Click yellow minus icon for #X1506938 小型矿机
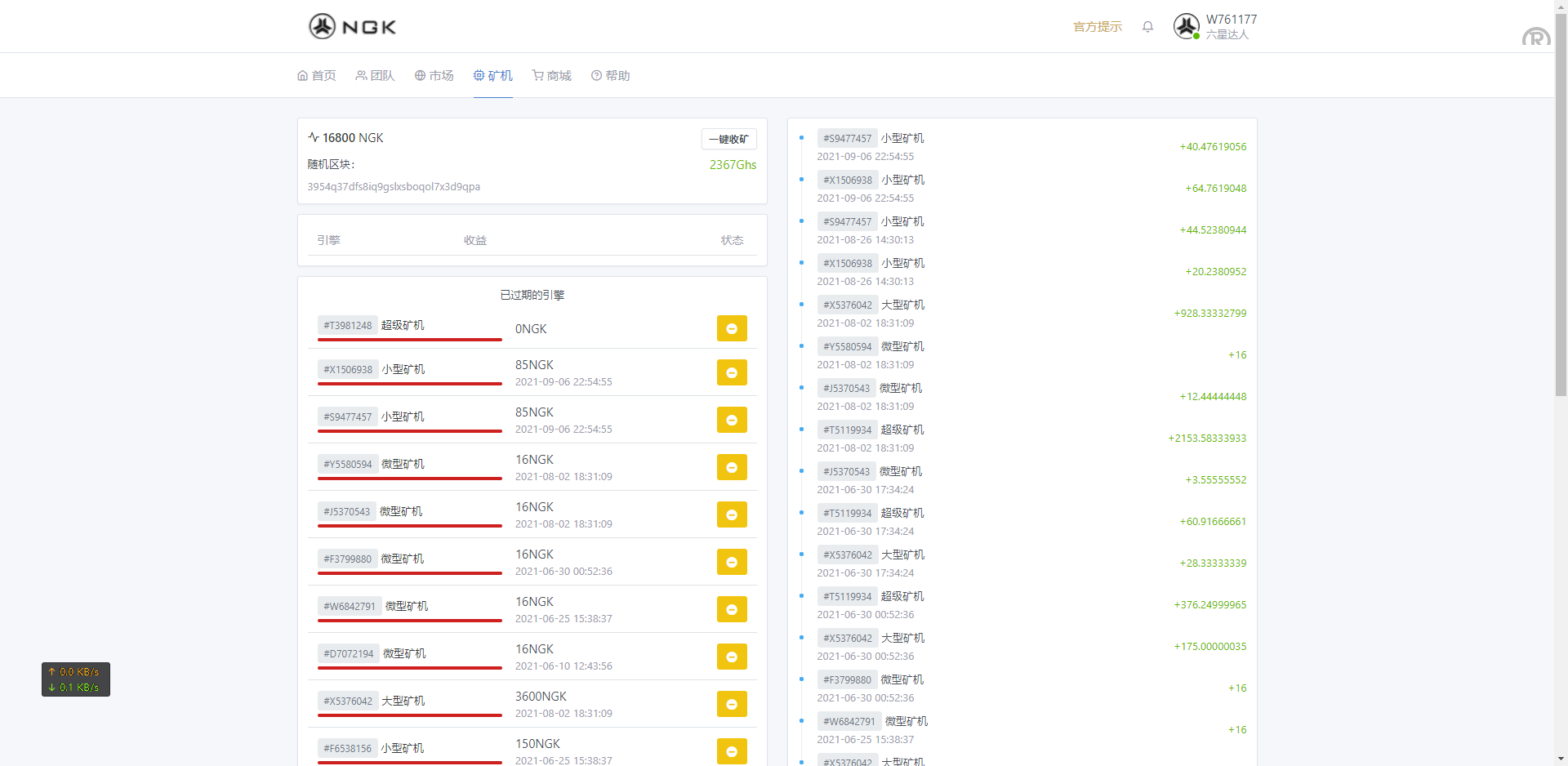1568x766 pixels. tap(732, 372)
